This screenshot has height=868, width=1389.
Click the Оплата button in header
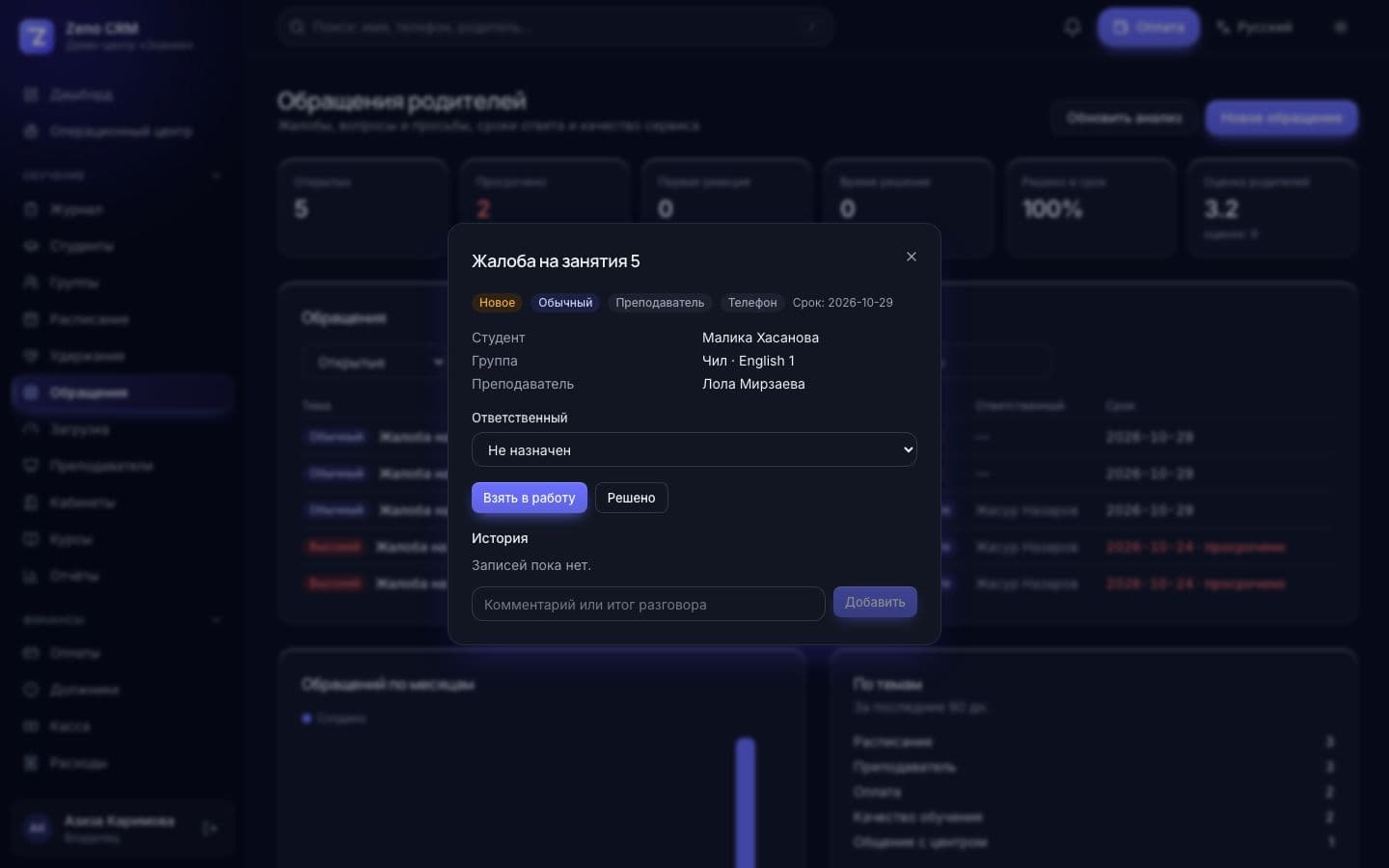pyautogui.click(x=1148, y=27)
